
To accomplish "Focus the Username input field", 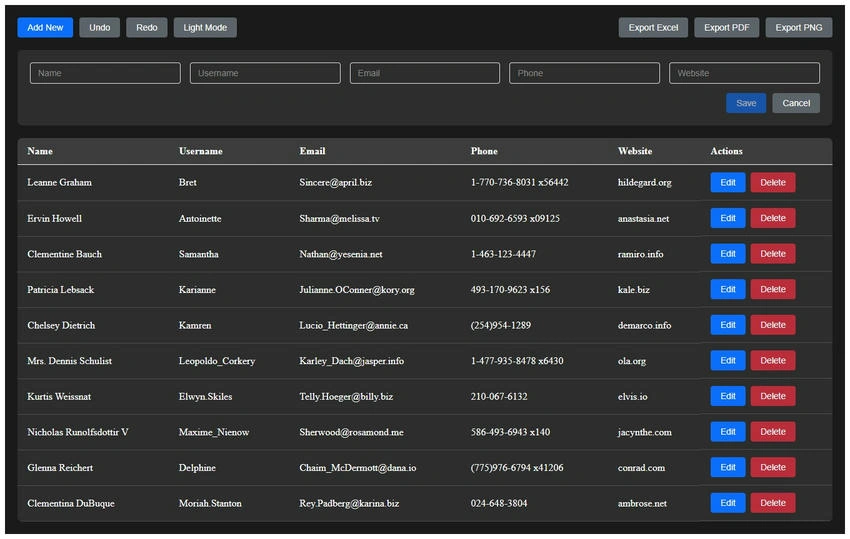I will 265,73.
